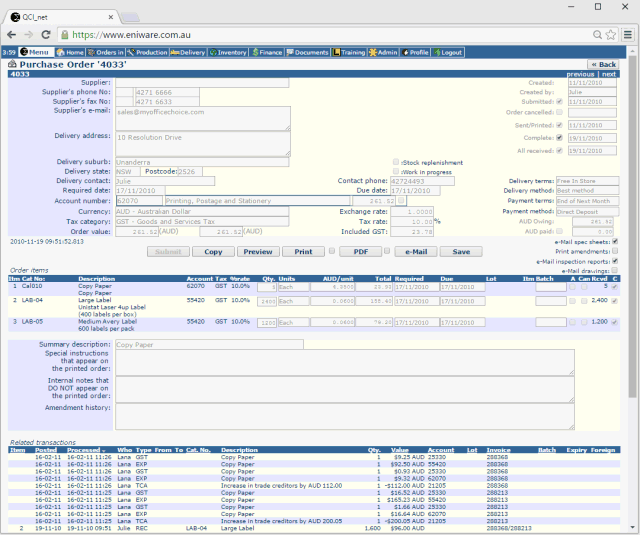Bookmark this page with the star icon
This screenshot has width=640, height=535.
tap(611, 35)
